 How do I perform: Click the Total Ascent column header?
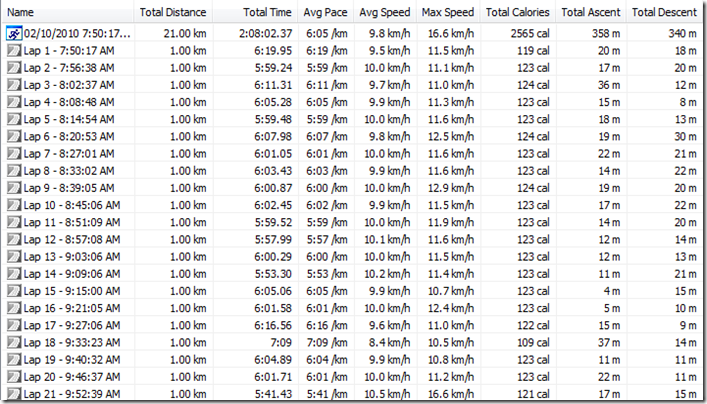[x=590, y=13]
